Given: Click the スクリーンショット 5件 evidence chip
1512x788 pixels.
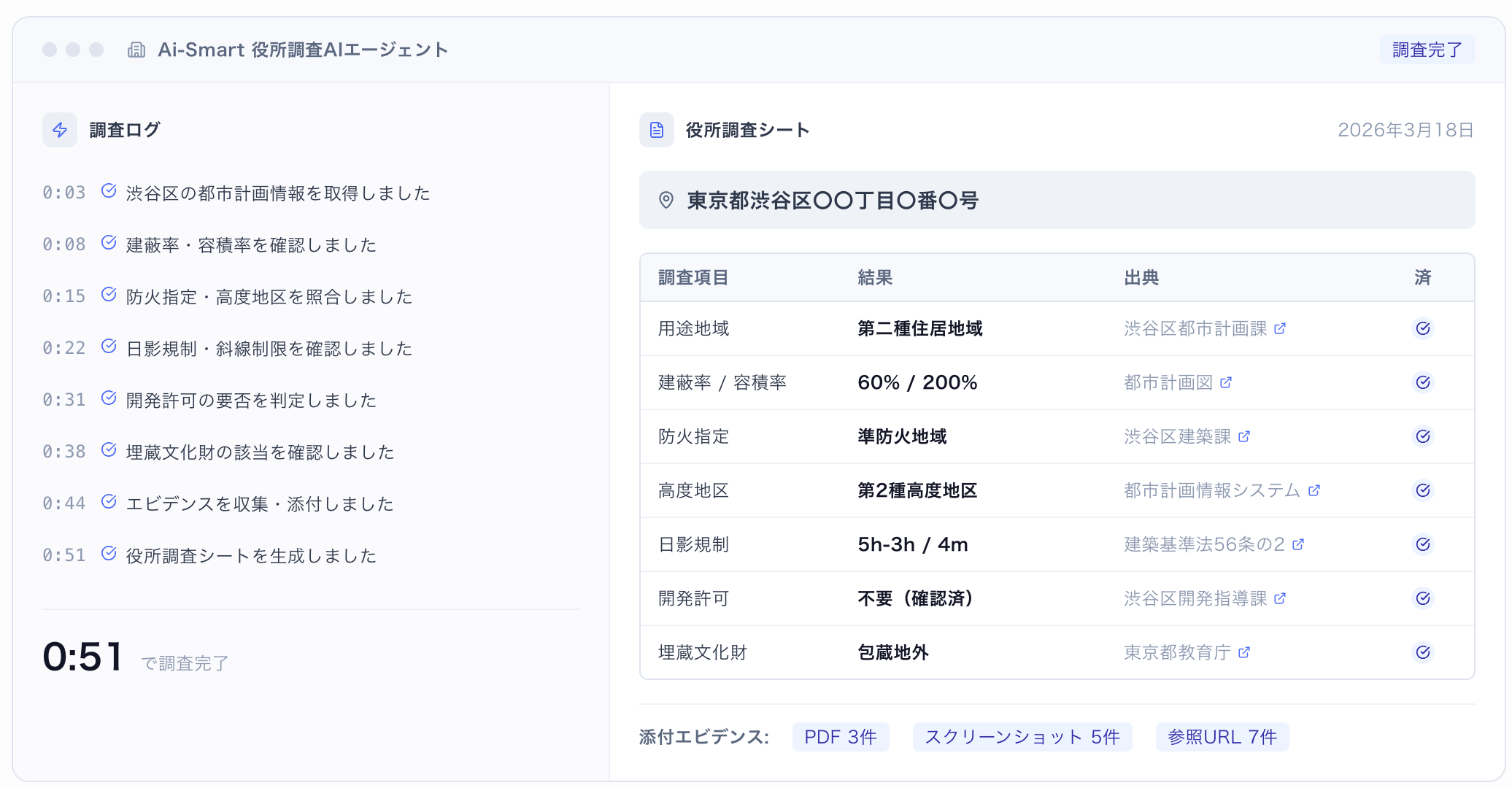Looking at the screenshot, I should (1022, 736).
